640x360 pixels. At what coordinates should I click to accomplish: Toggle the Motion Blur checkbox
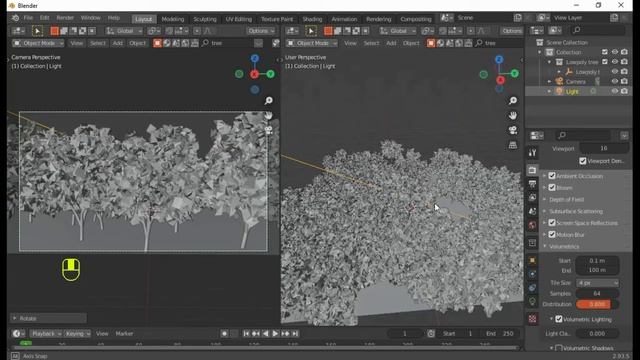552,235
